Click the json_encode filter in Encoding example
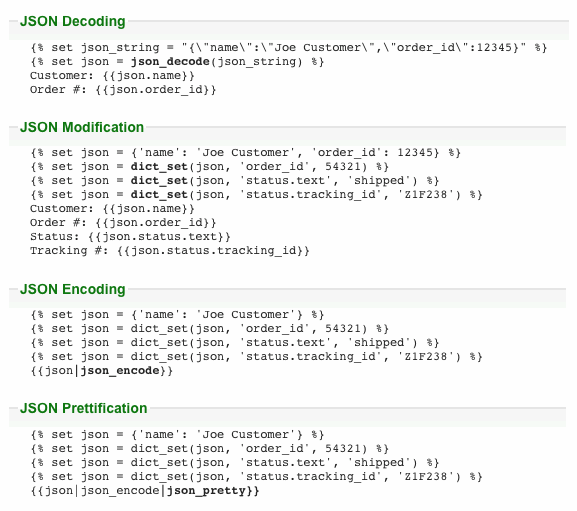 point(120,370)
